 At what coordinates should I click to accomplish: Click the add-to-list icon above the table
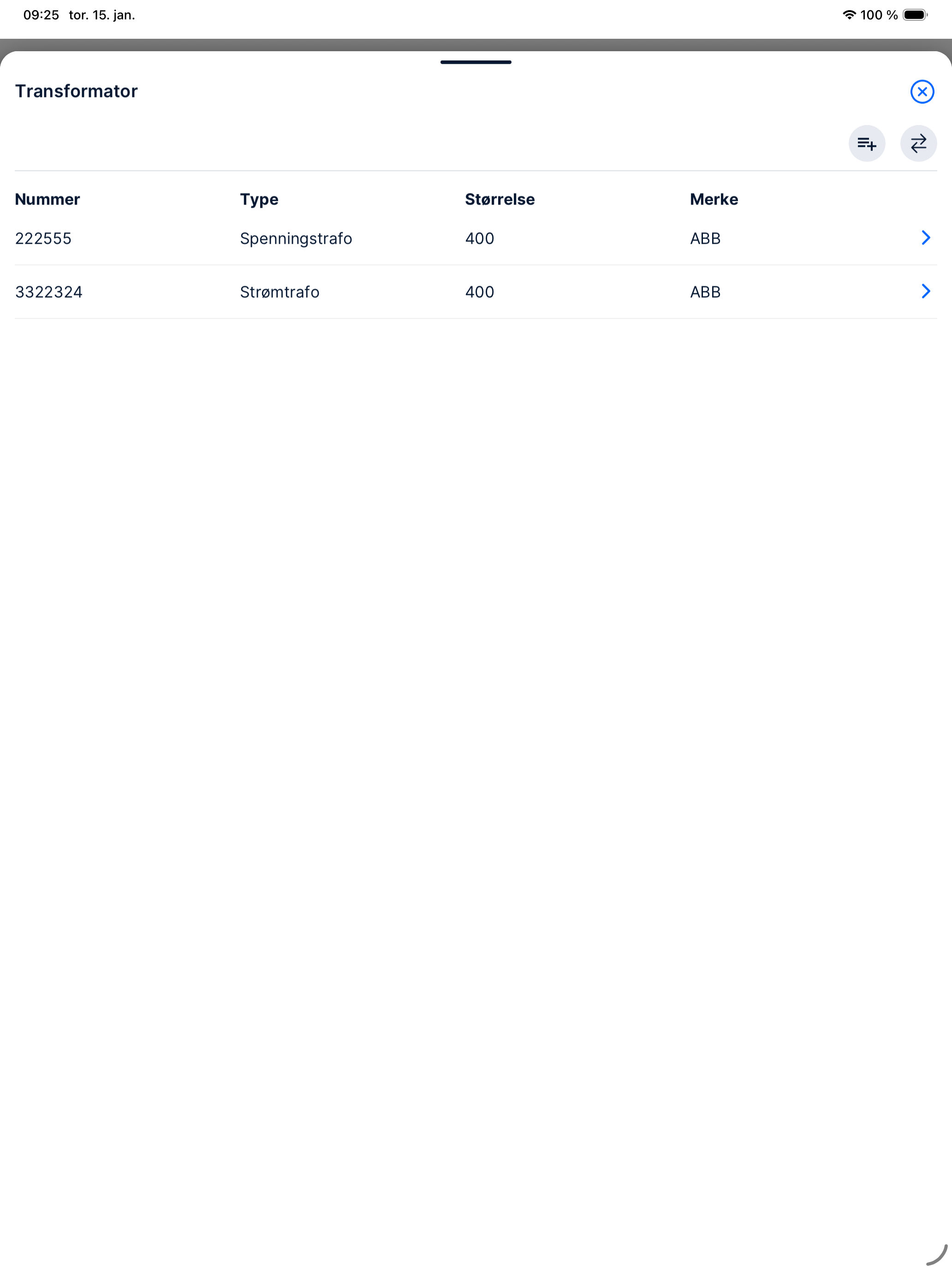tap(867, 144)
